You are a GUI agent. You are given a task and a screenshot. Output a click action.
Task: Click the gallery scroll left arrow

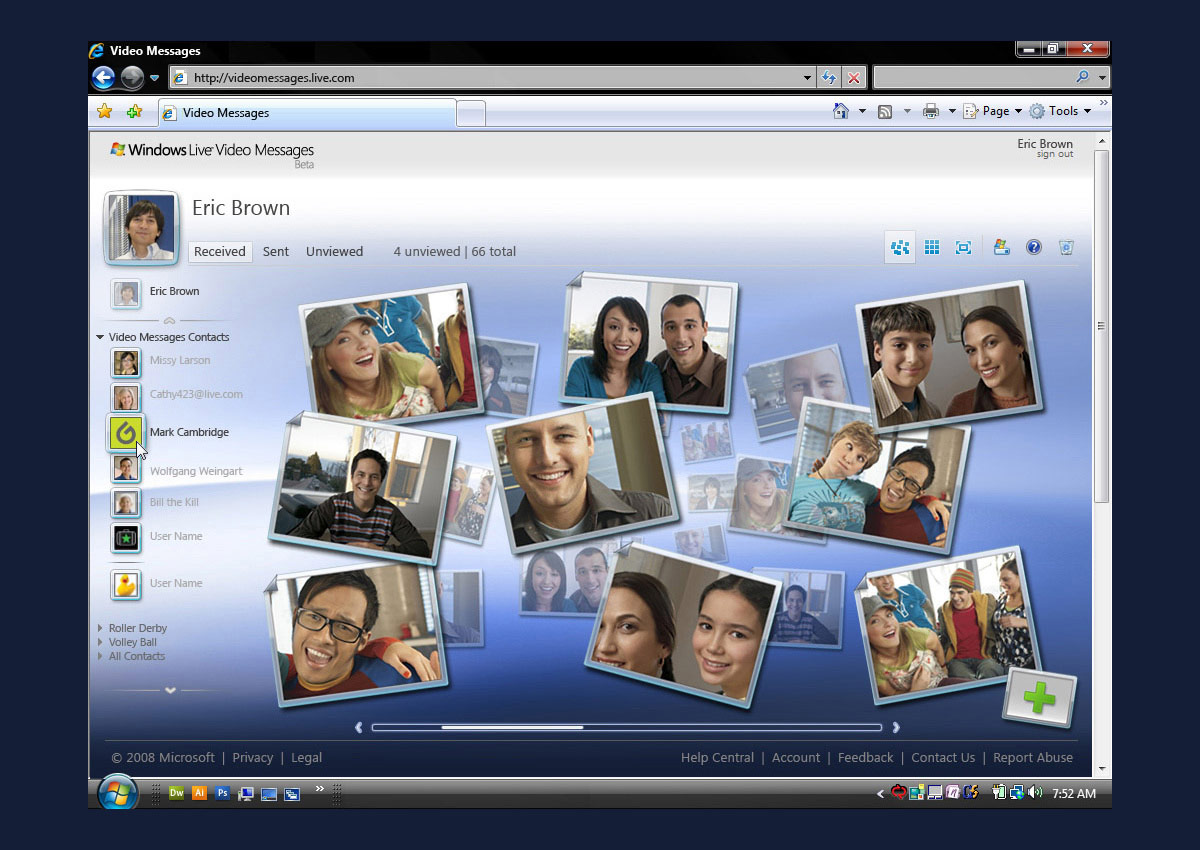(359, 727)
